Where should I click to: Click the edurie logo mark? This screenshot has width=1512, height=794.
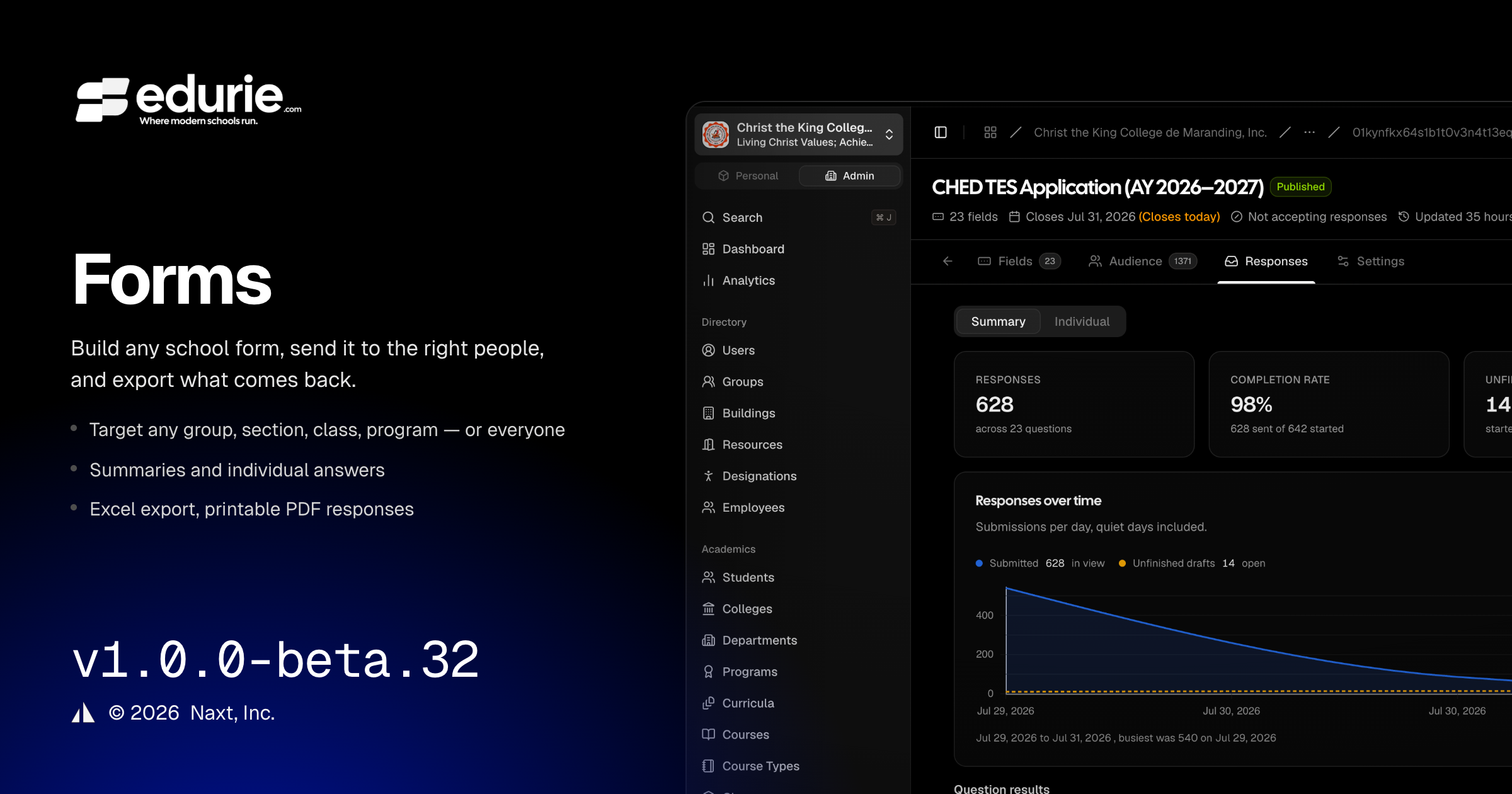(103, 99)
